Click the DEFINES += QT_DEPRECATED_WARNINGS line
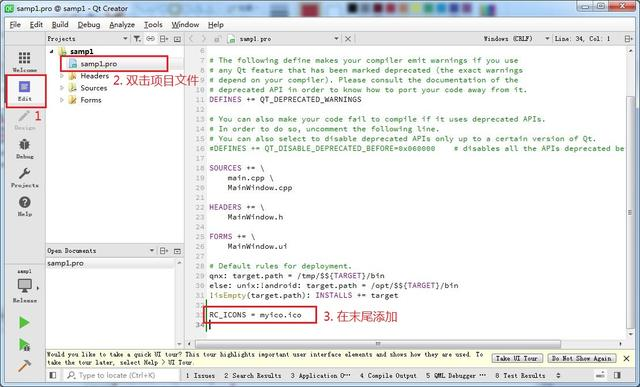 click(285, 100)
